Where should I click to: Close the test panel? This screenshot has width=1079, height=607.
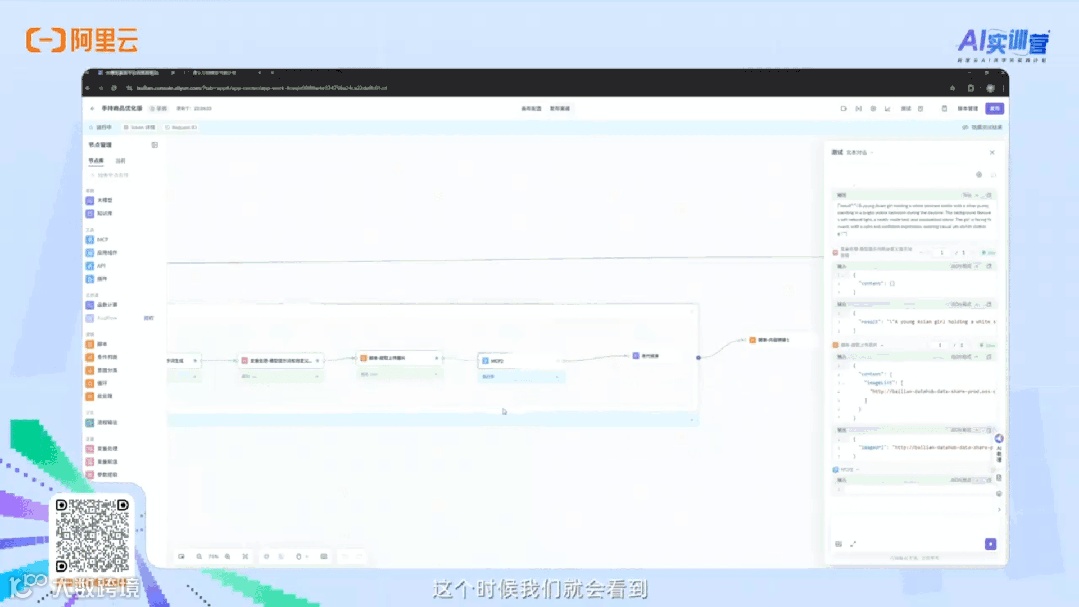pos(992,153)
